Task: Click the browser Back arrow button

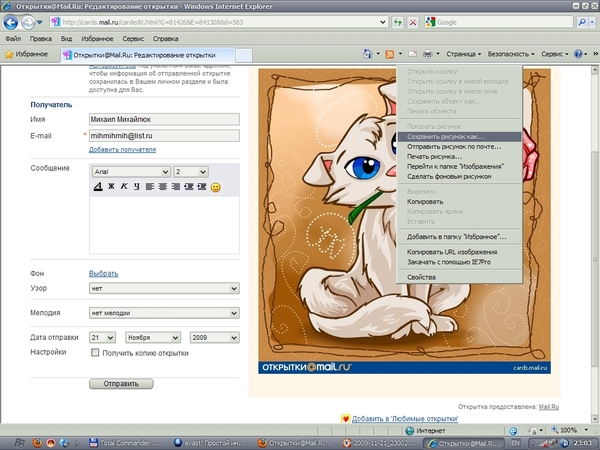Action: coord(10,23)
